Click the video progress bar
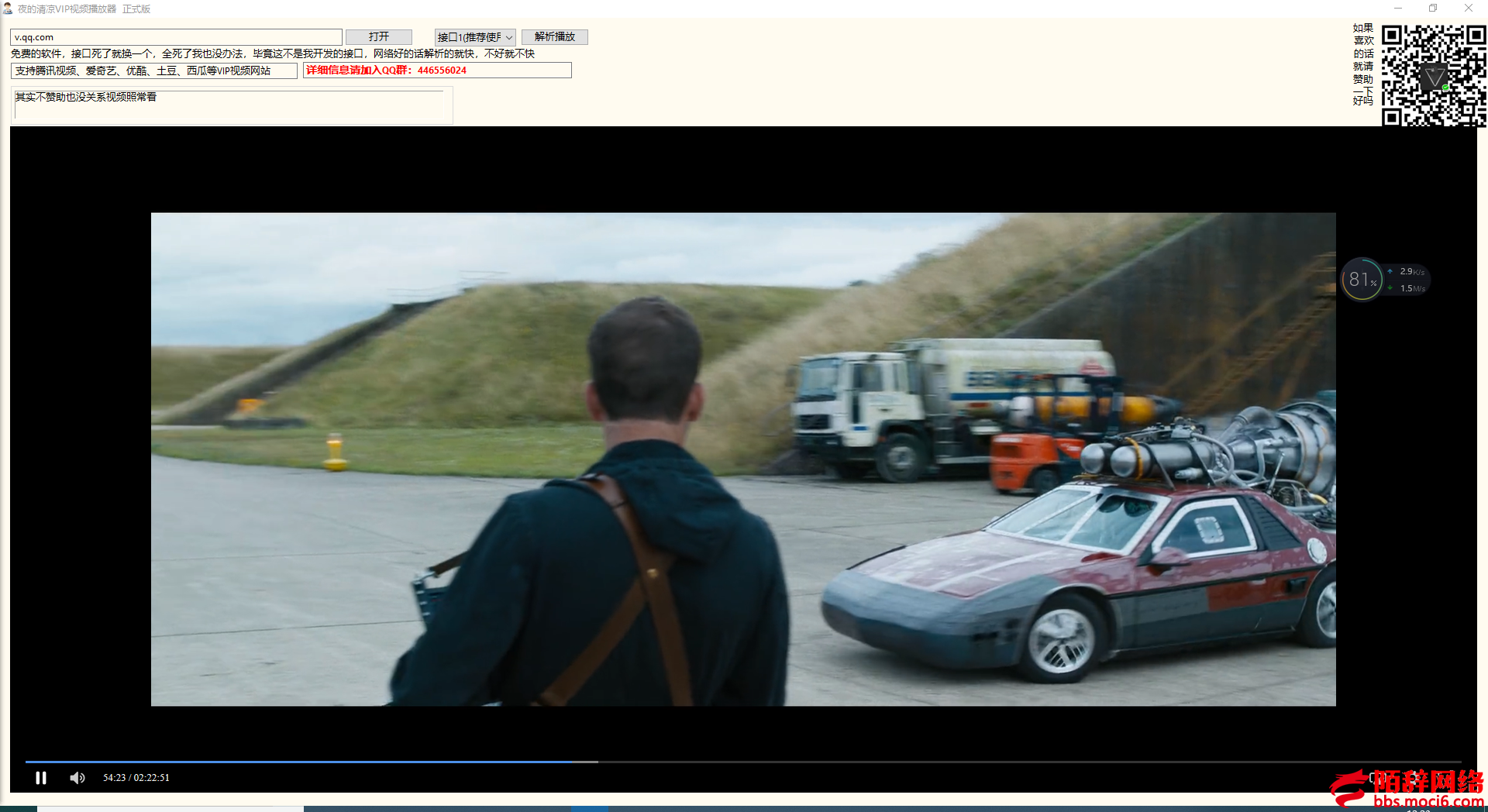Viewport: 1488px width, 812px height. coord(743,762)
